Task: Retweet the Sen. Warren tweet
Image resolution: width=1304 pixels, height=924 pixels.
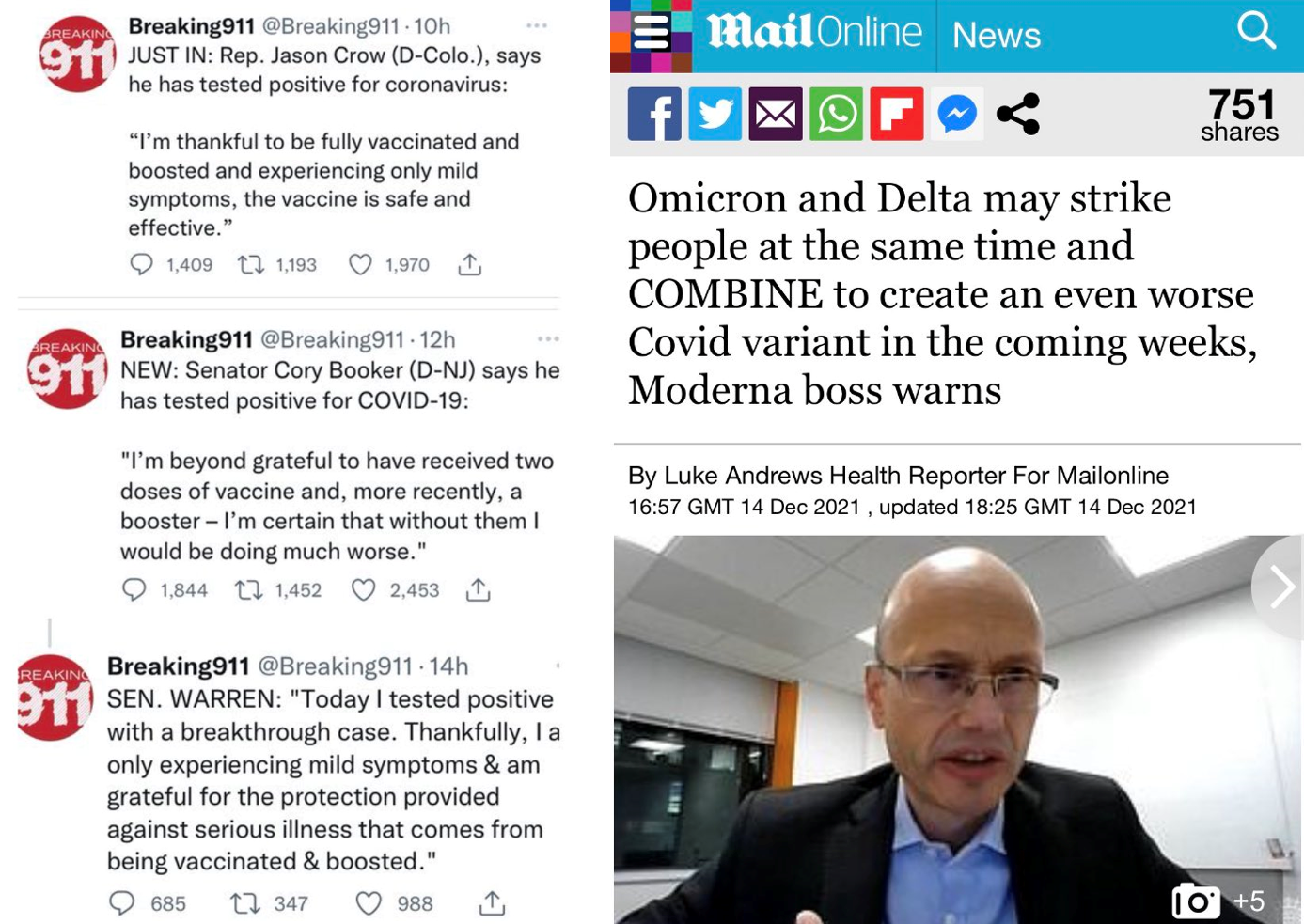Action: [244, 903]
